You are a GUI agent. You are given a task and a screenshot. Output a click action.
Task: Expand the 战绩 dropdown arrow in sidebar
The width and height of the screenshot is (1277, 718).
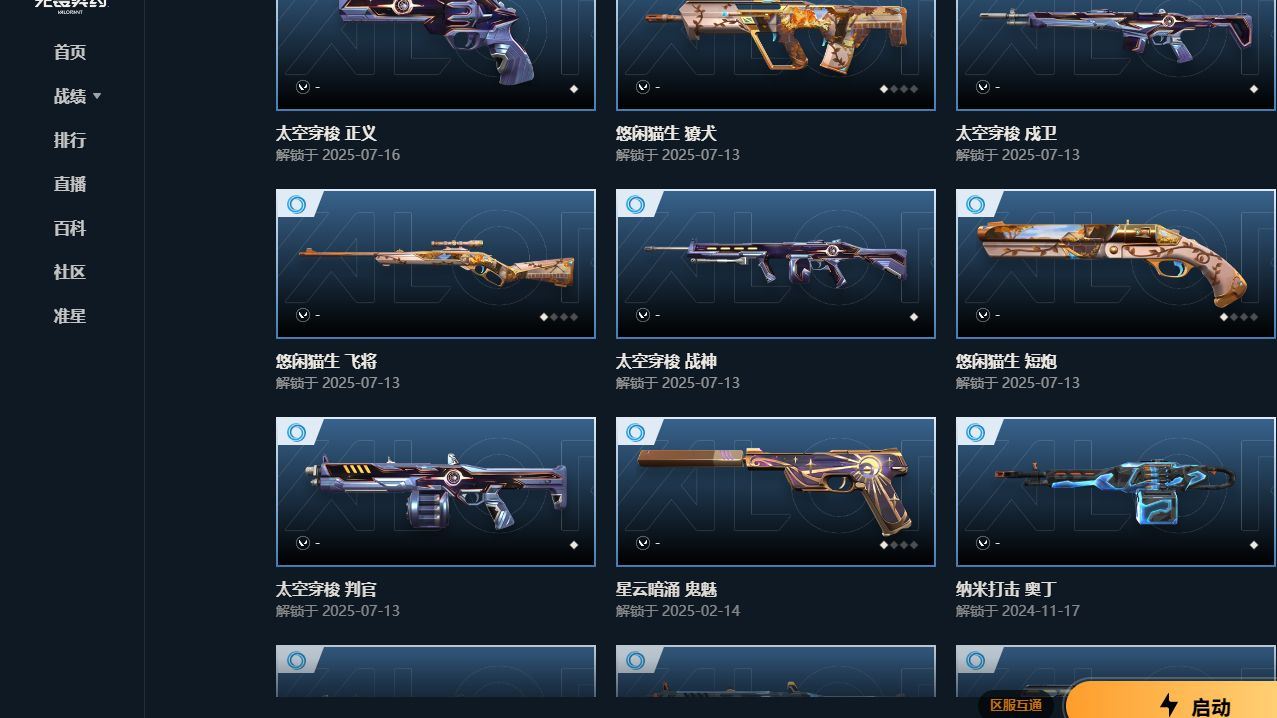click(x=97, y=96)
